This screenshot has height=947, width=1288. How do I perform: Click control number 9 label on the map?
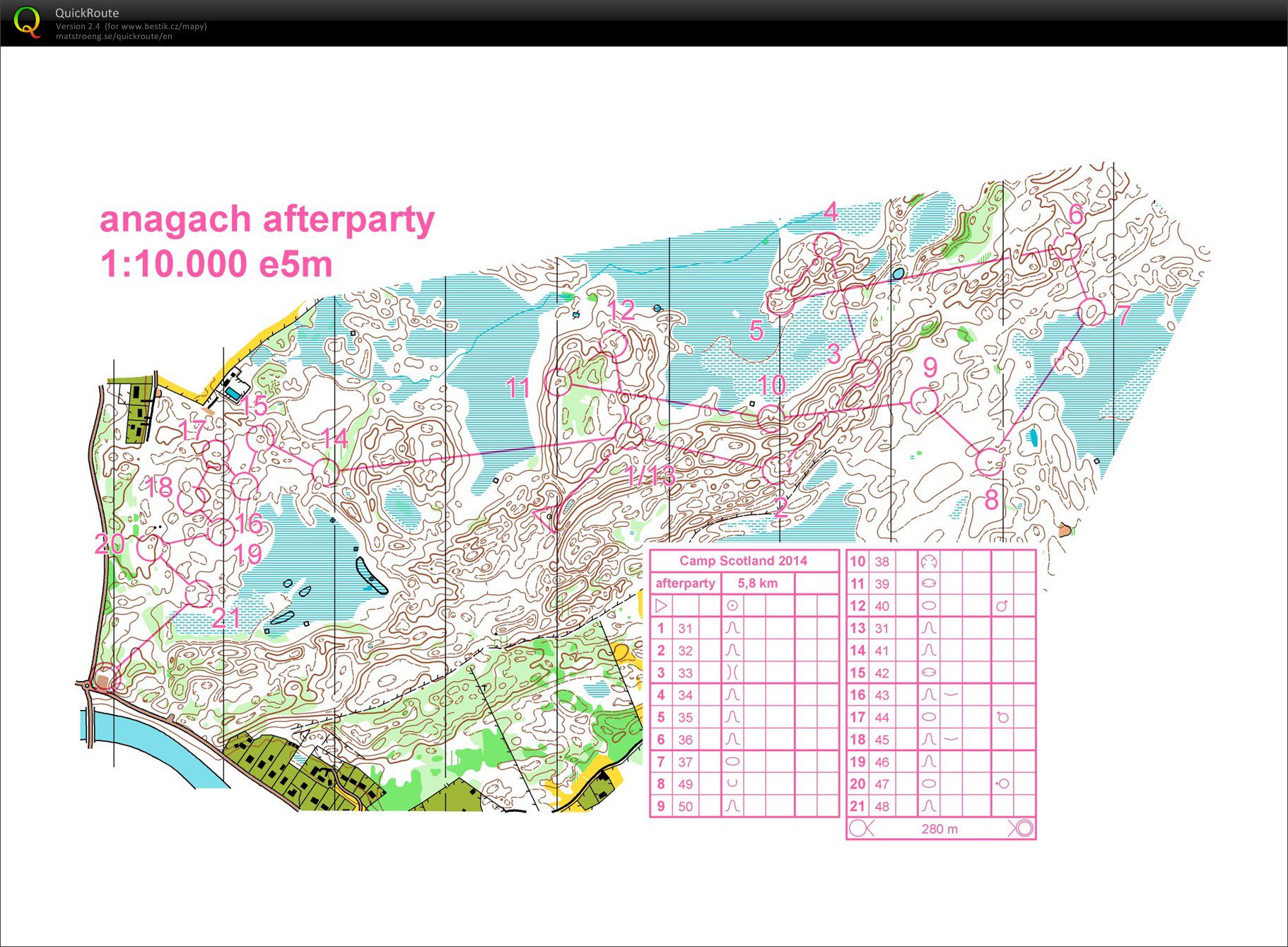tap(930, 367)
